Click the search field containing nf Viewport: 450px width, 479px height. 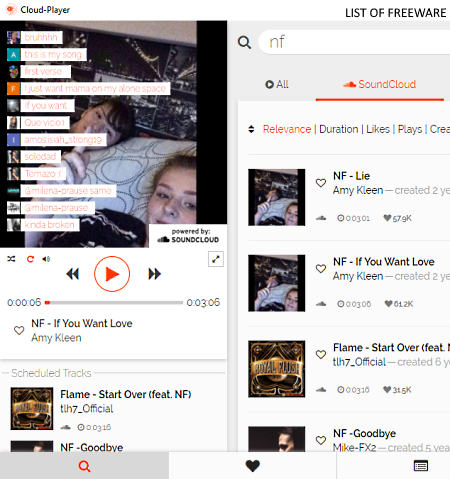point(355,42)
